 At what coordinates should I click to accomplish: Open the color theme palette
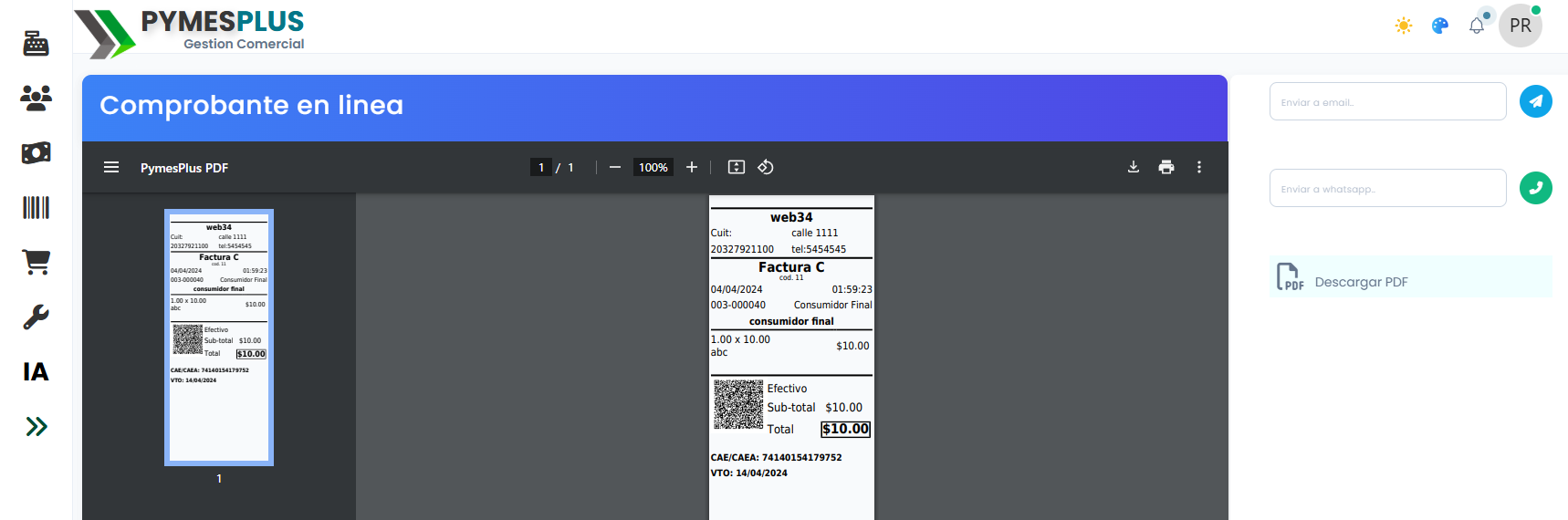(1440, 26)
